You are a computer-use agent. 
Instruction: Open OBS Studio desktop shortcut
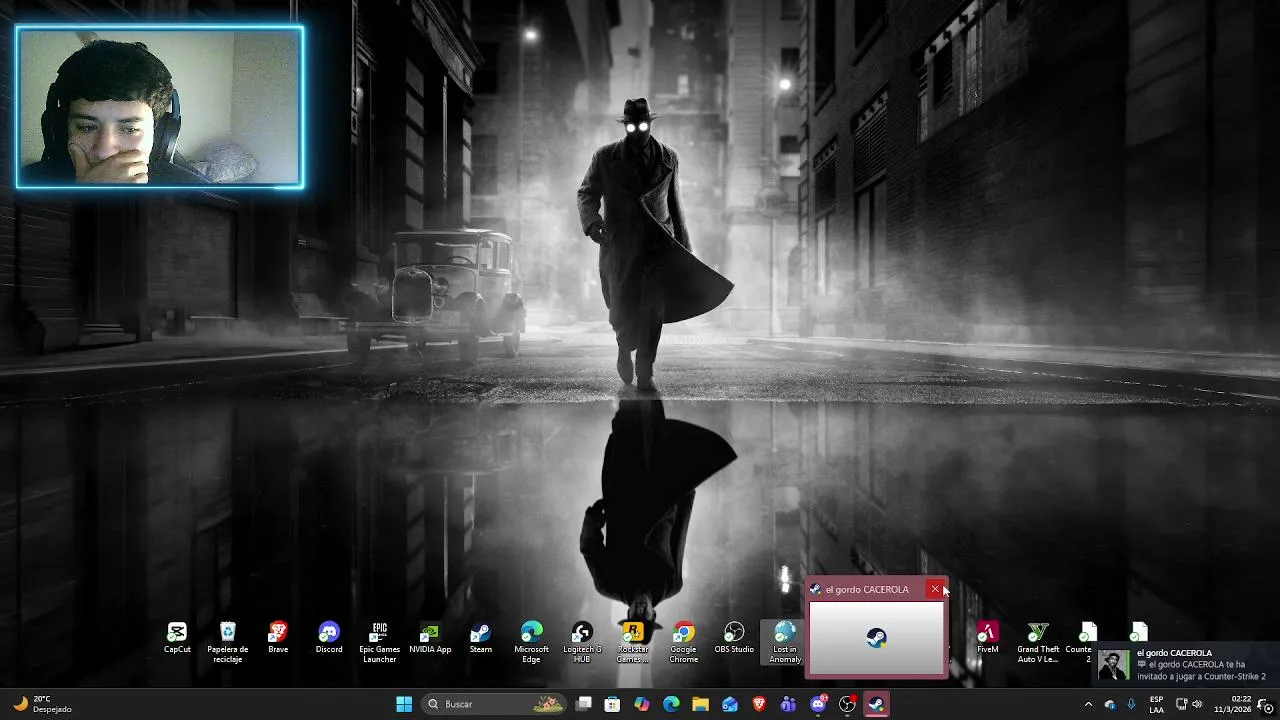click(734, 638)
